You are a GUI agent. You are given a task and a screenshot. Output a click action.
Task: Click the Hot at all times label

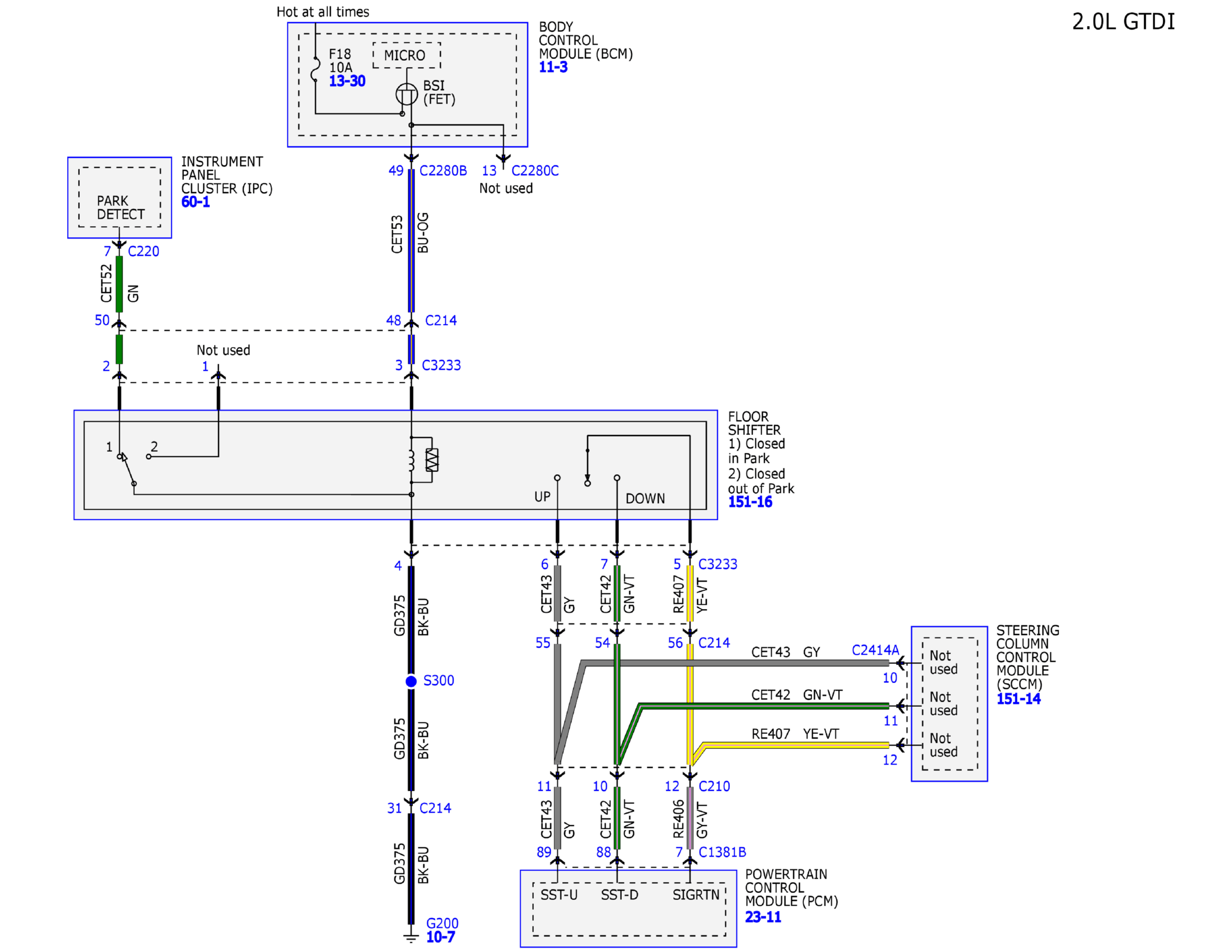pos(322,12)
